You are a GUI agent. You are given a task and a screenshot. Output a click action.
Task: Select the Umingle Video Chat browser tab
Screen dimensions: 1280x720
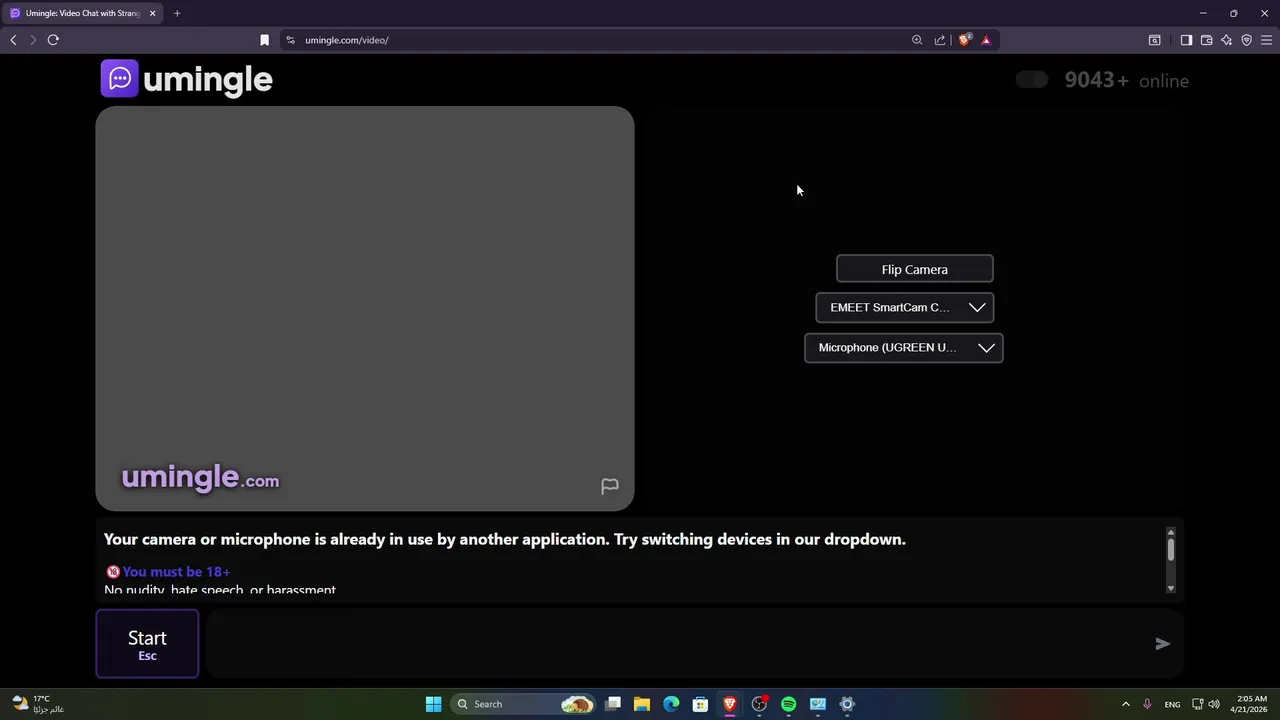pos(83,13)
